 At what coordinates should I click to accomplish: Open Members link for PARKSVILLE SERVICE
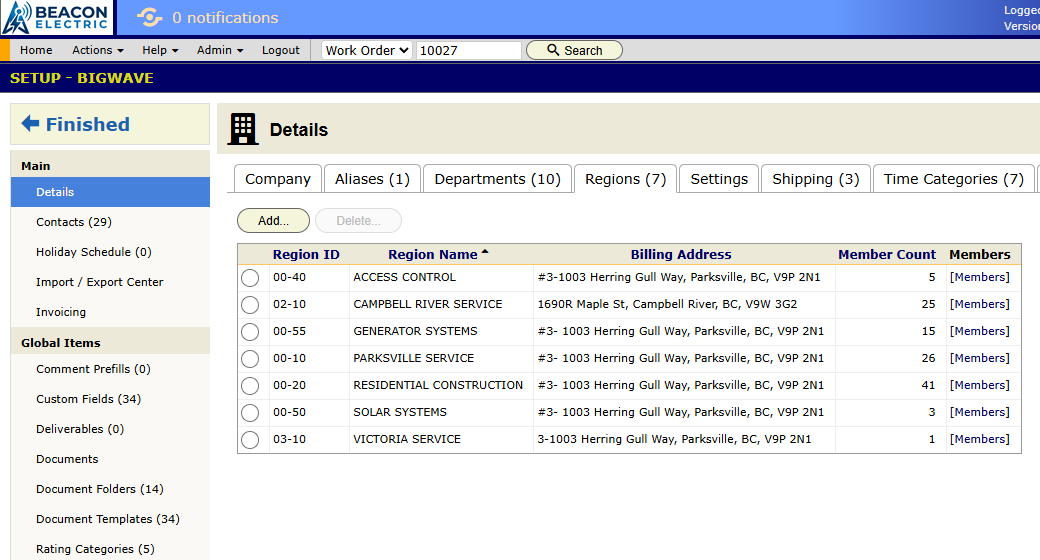click(980, 358)
